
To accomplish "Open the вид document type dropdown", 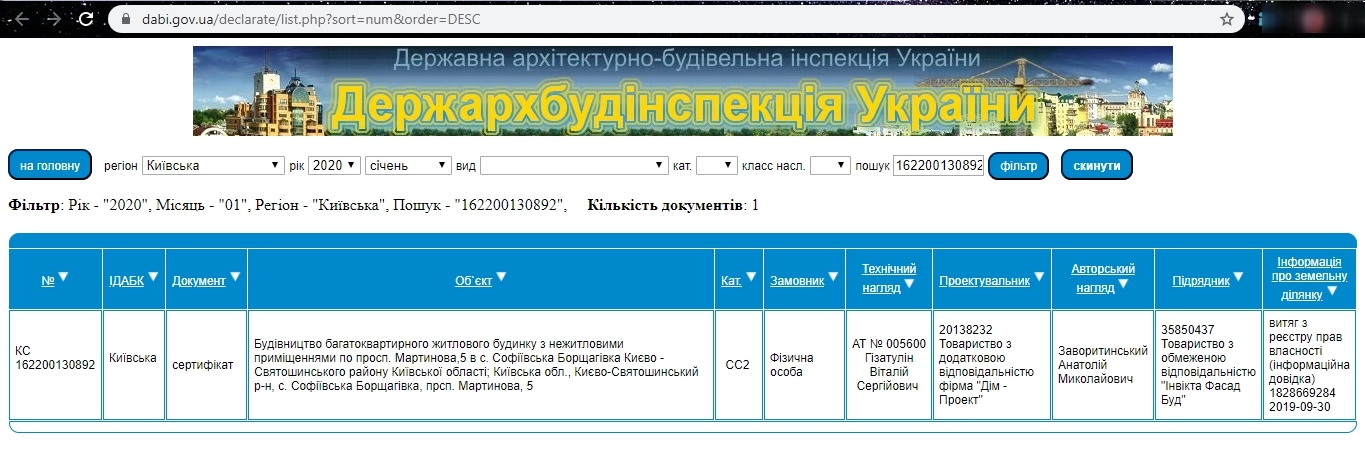I will coord(574,165).
